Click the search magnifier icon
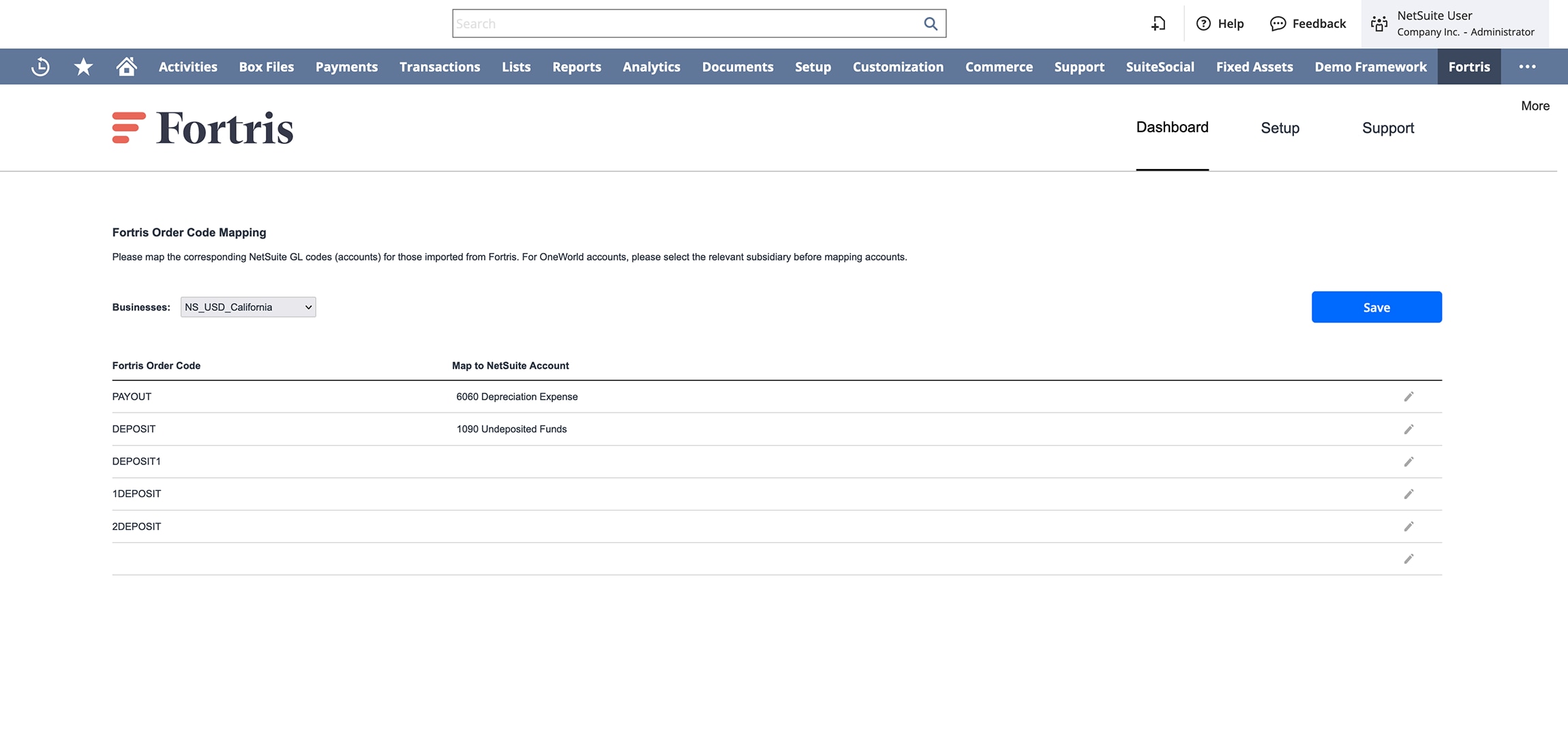1568x748 pixels. tap(930, 24)
